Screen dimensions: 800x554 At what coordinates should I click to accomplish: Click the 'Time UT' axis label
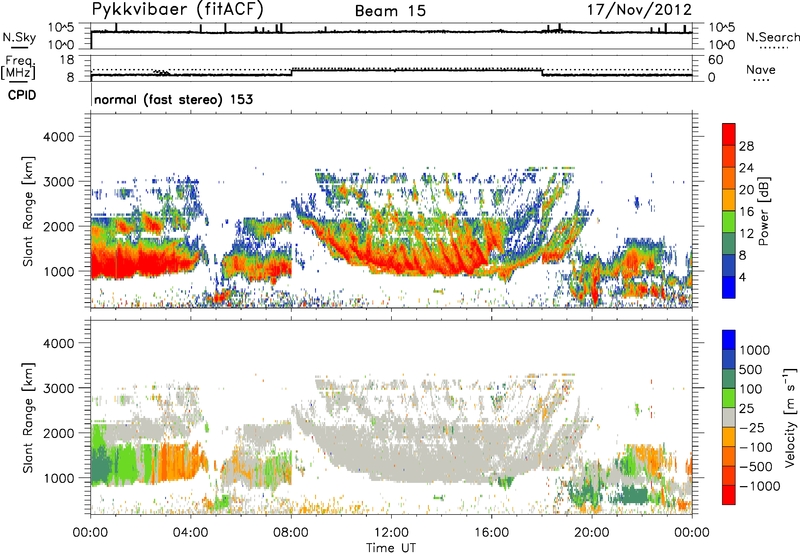click(391, 548)
